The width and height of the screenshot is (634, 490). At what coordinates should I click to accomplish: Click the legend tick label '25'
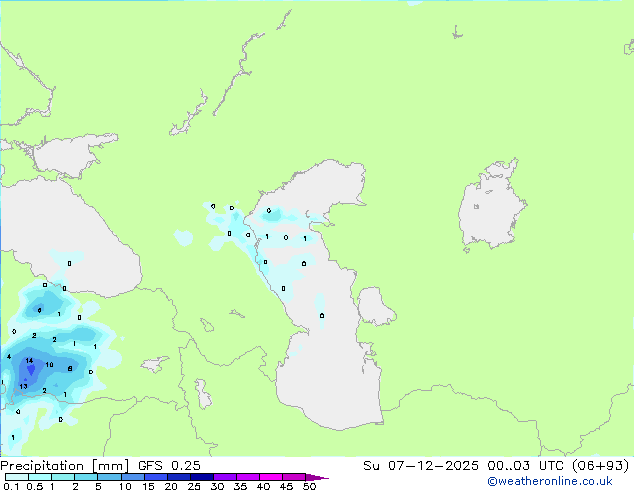pyautogui.click(x=194, y=486)
